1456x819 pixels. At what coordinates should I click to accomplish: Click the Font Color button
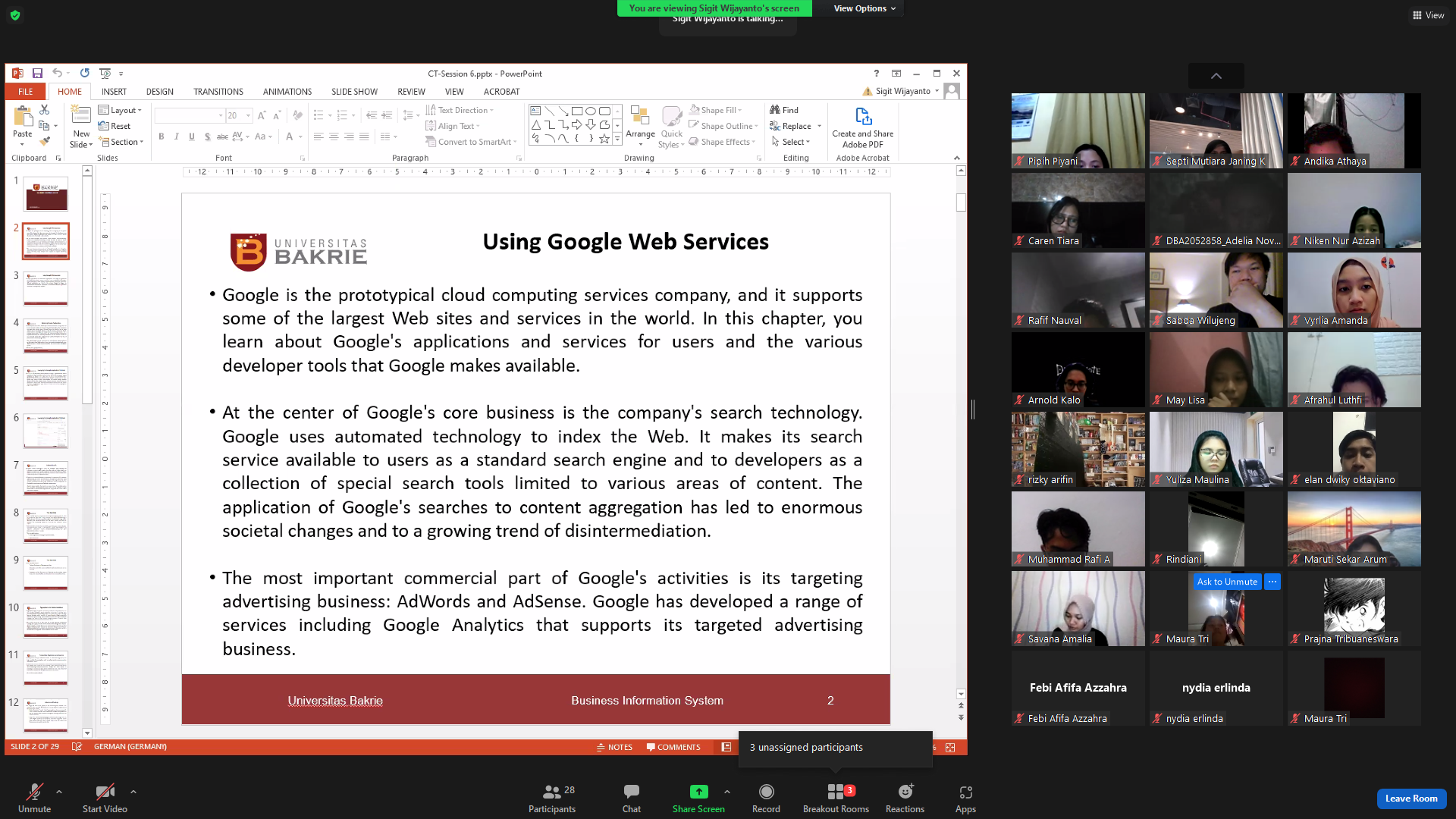(x=289, y=136)
